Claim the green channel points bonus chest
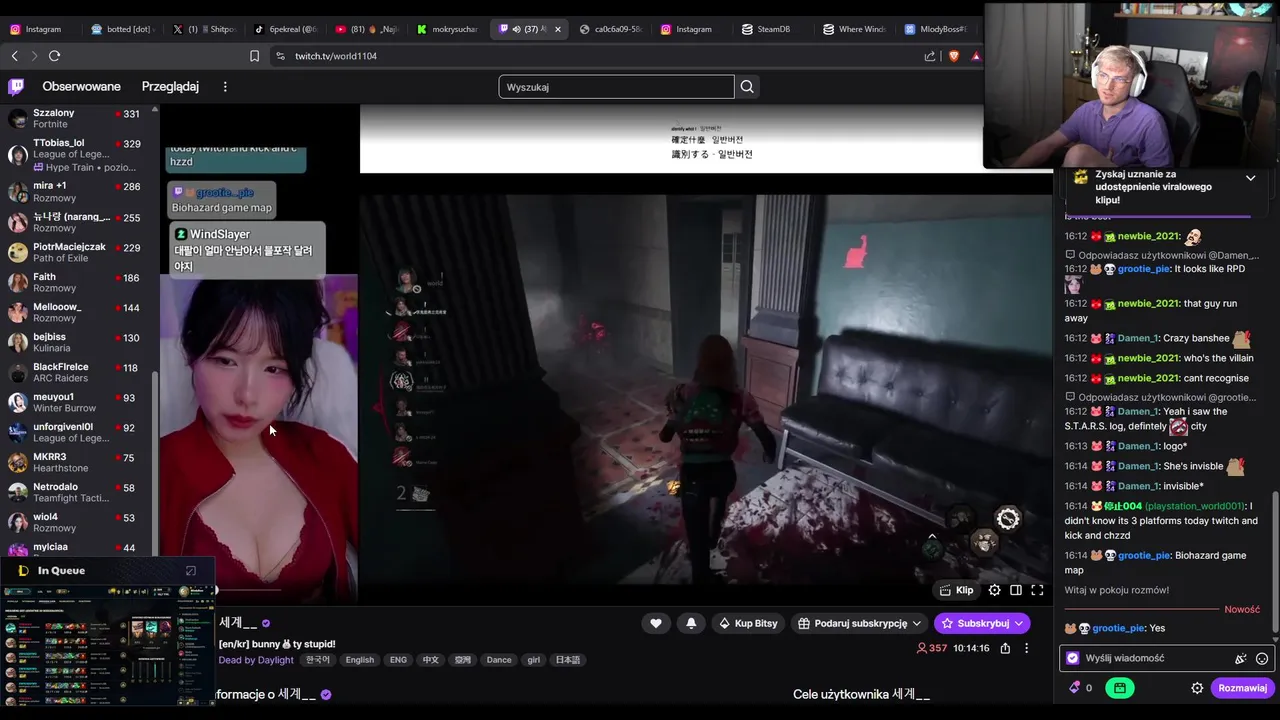 (x=1120, y=688)
